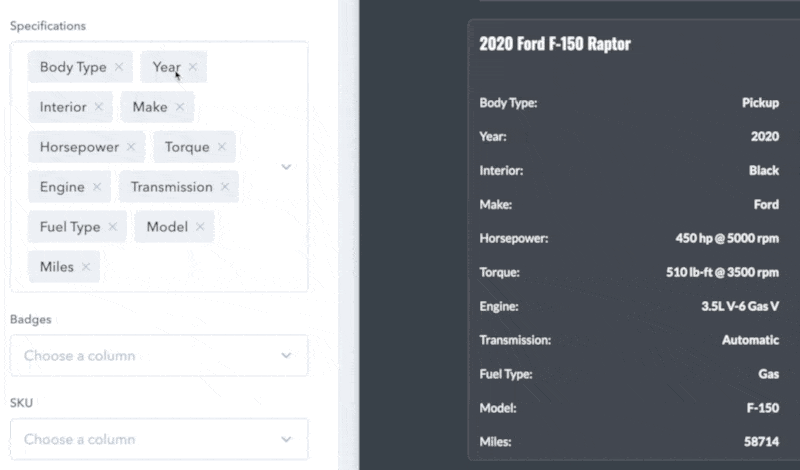
Task: Click the 2020 Ford F-150 Raptor title
Action: [x=555, y=44]
